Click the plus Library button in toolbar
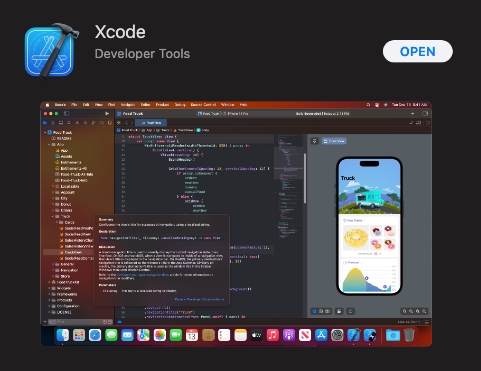Image resolution: width=481 pixels, height=371 pixels. 413,114
